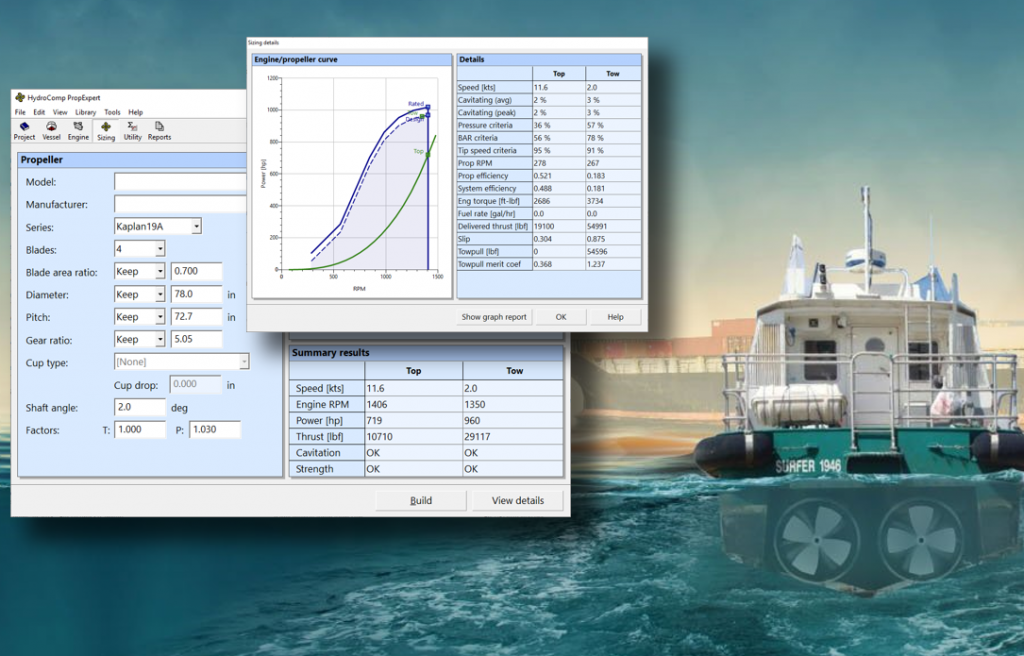Open the Reports toolbar icon
This screenshot has width=1024, height=656.
point(159,130)
